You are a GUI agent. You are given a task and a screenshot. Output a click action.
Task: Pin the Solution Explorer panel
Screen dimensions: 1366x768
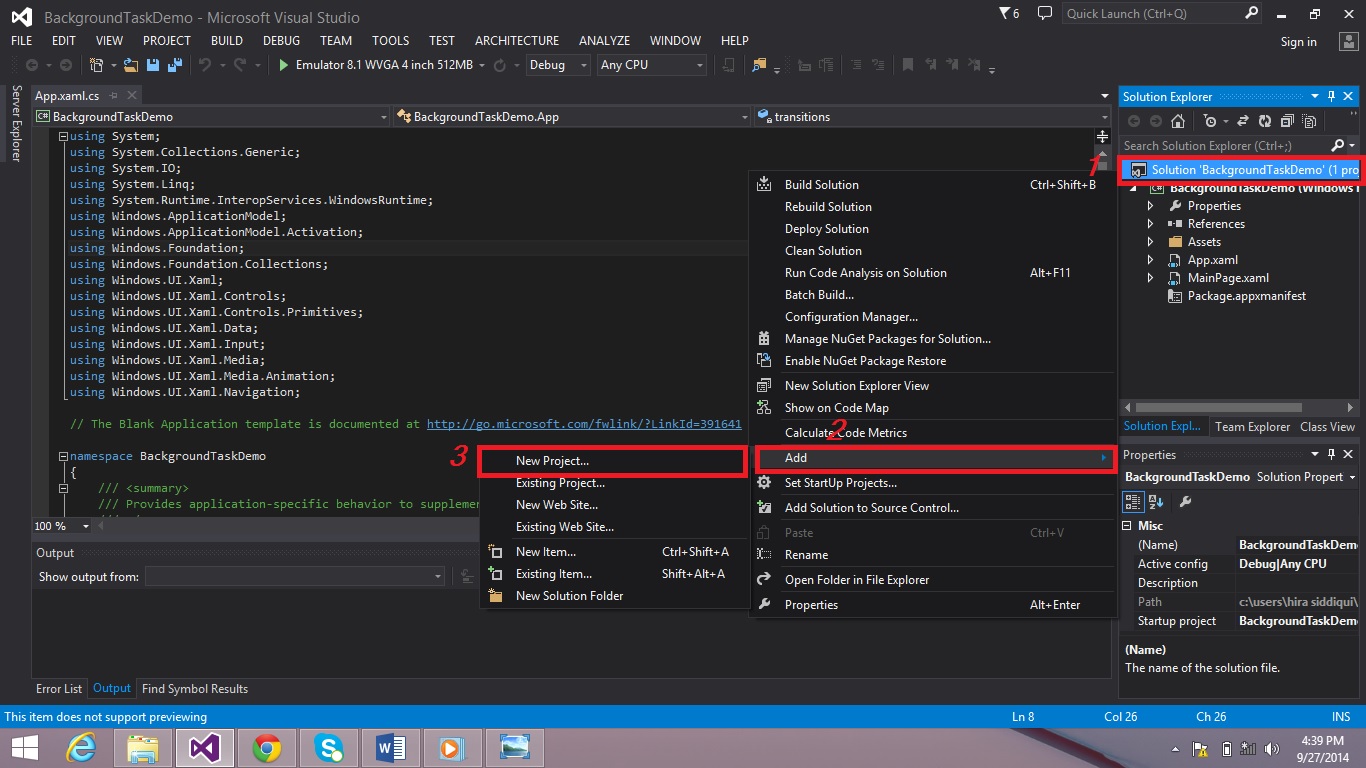[1331, 97]
